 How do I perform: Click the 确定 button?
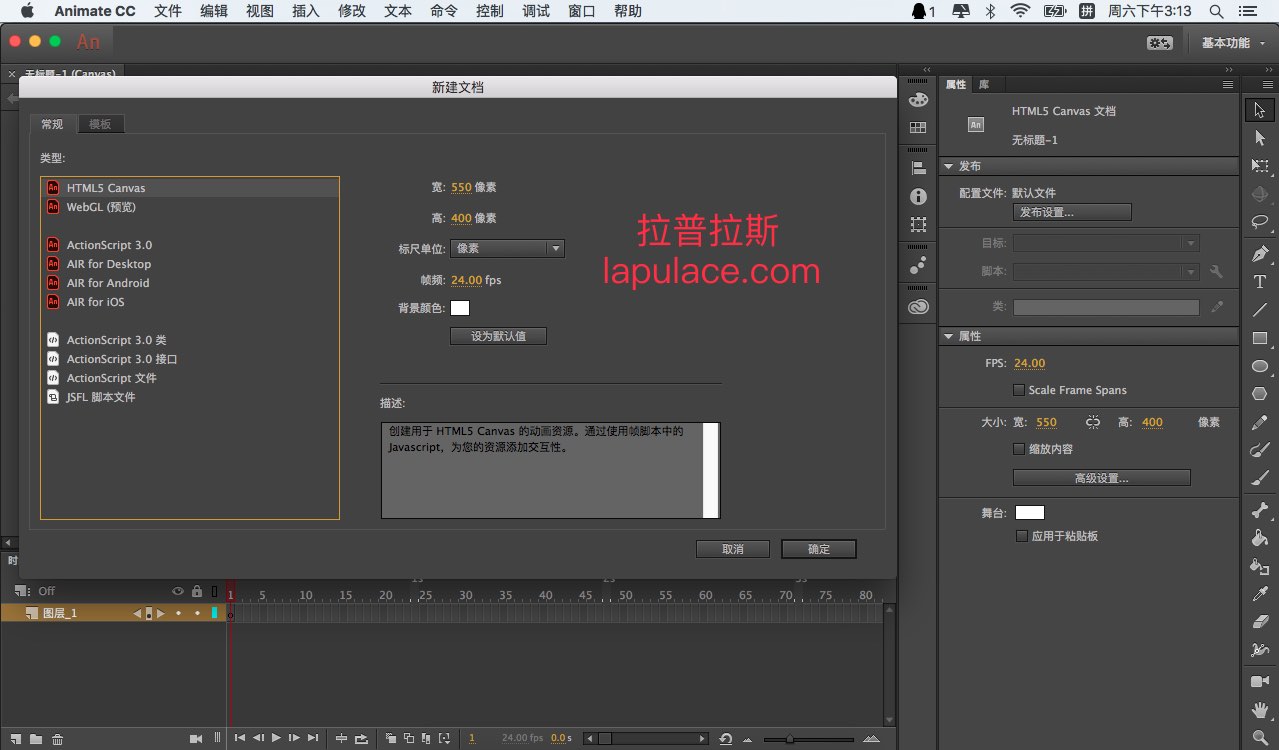818,549
